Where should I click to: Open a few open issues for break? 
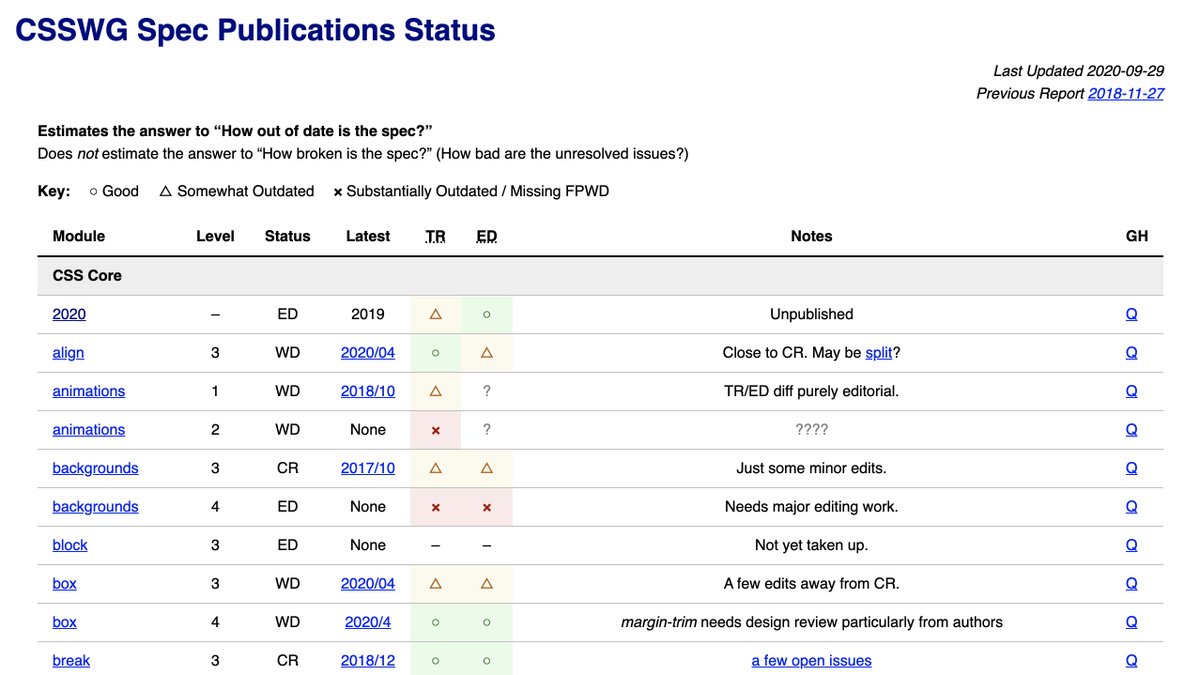coord(811,660)
